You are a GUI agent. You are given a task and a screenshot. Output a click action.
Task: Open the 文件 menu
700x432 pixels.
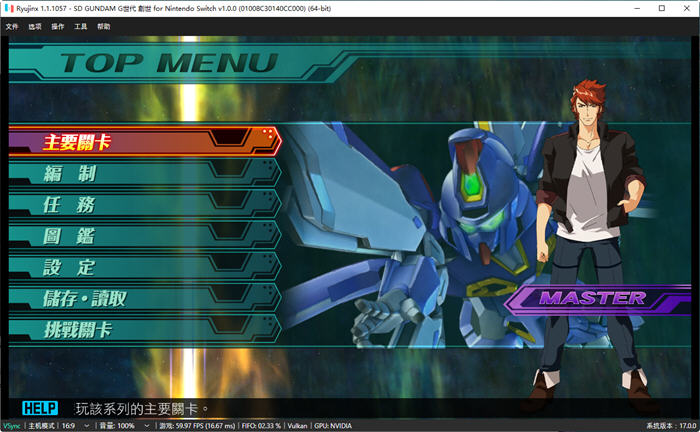(x=12, y=26)
